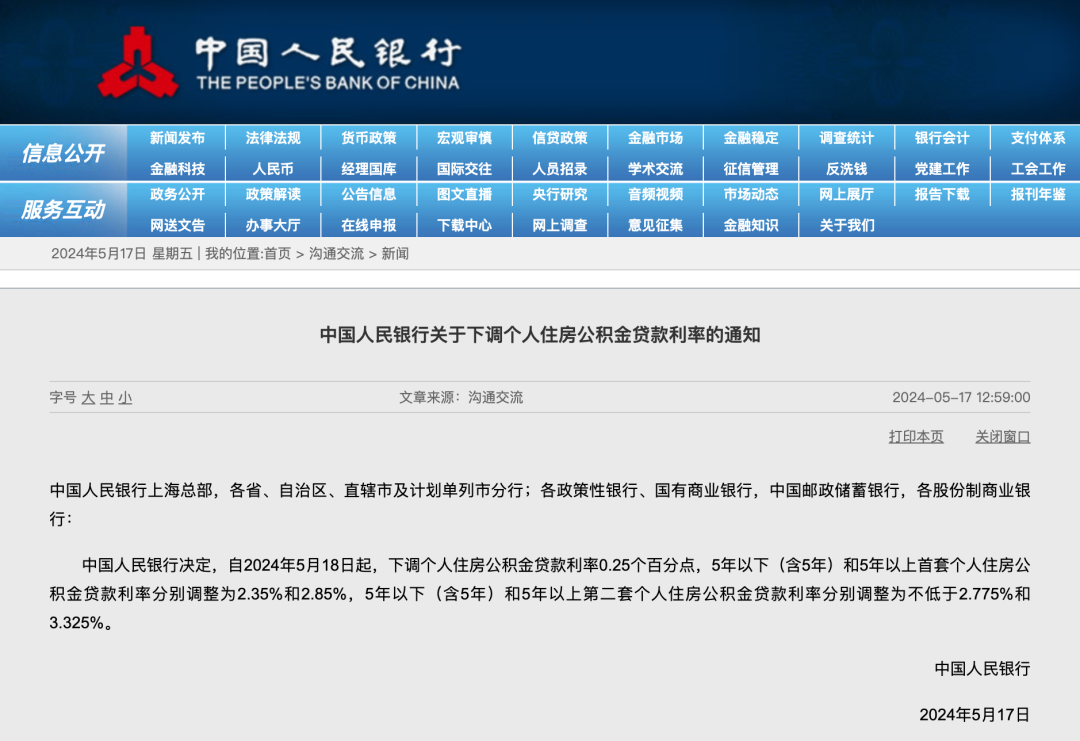Click 打印本页 to print the page
The height and width of the screenshot is (741, 1080).
(915, 436)
